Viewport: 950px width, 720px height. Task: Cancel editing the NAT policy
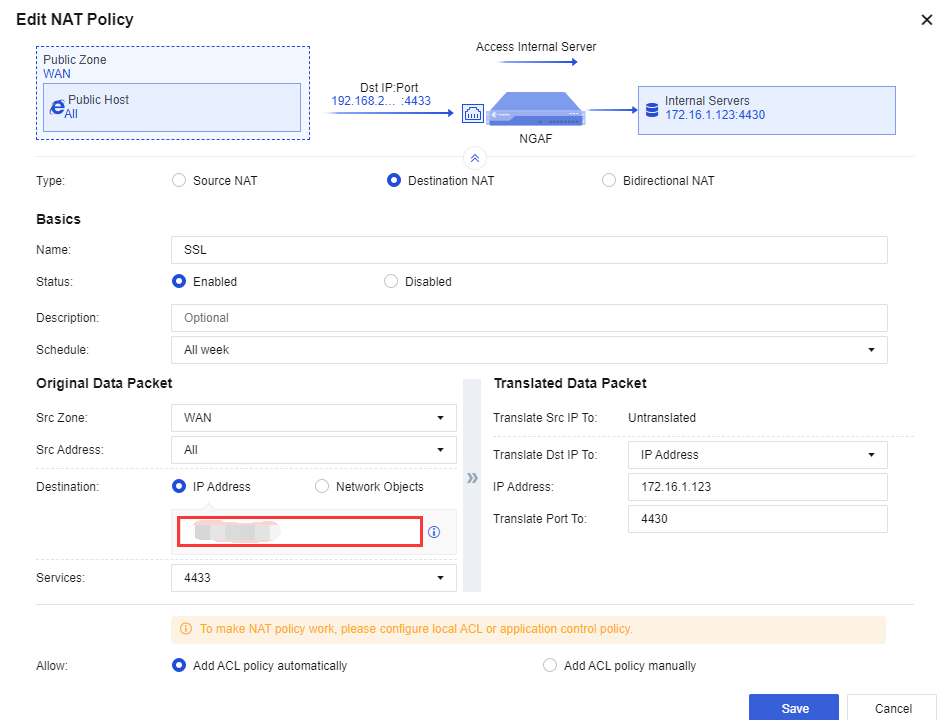coord(892,708)
